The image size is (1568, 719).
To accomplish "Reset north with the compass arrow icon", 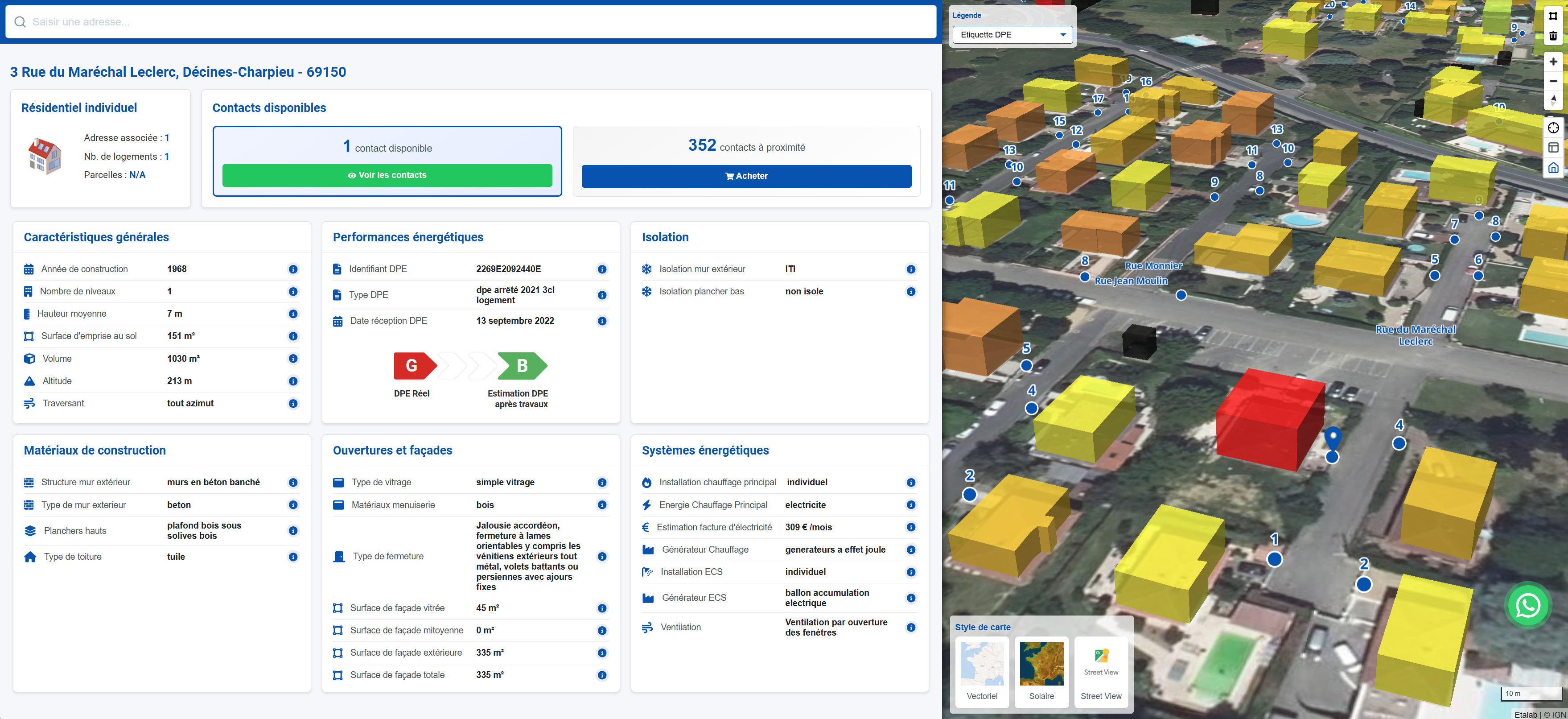I will pos(1553,99).
